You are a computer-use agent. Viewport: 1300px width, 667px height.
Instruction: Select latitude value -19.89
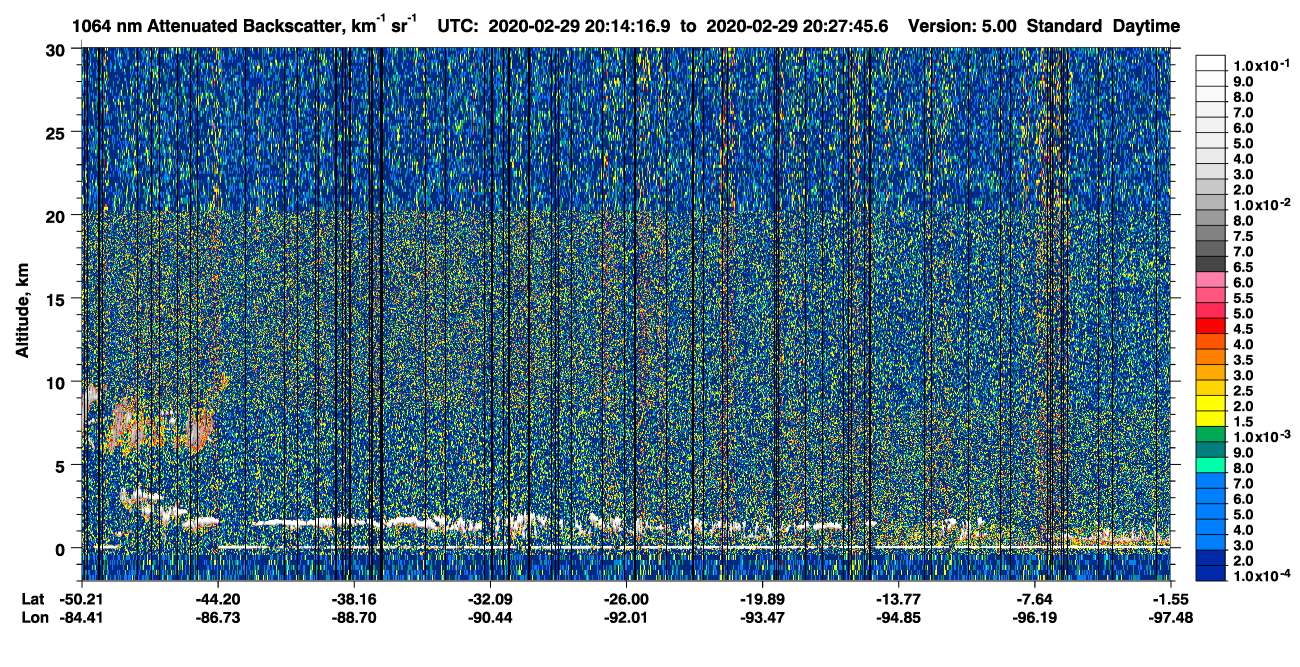[762, 599]
